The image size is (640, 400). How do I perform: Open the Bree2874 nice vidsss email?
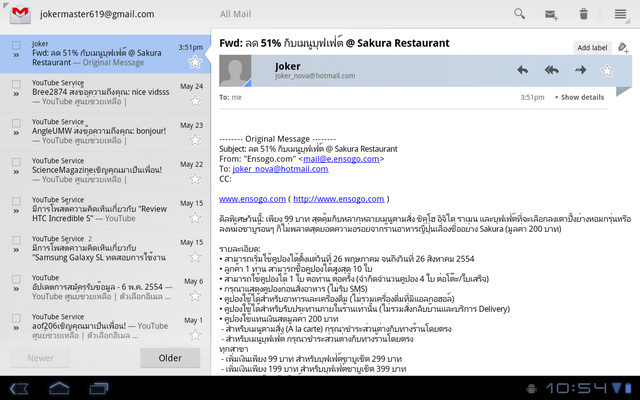(105, 93)
